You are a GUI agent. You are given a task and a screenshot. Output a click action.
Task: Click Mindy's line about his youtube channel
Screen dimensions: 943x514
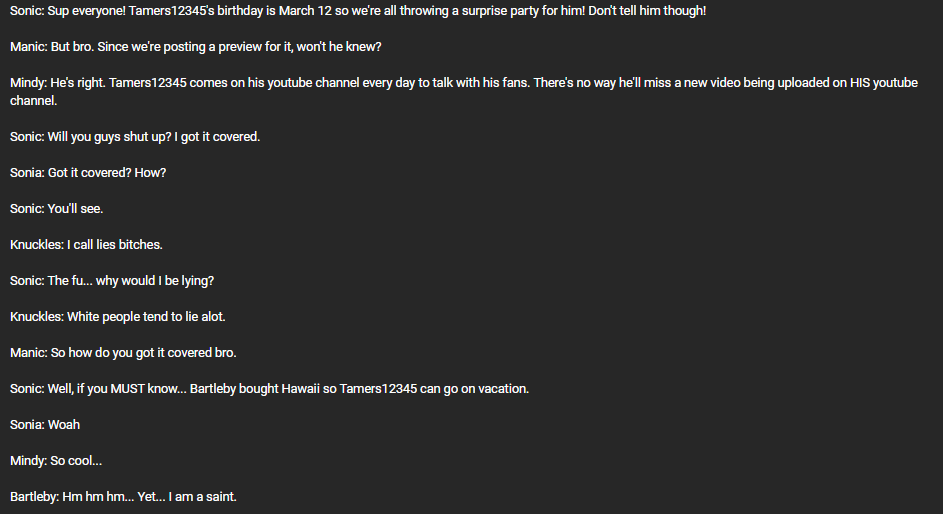[x=464, y=91]
